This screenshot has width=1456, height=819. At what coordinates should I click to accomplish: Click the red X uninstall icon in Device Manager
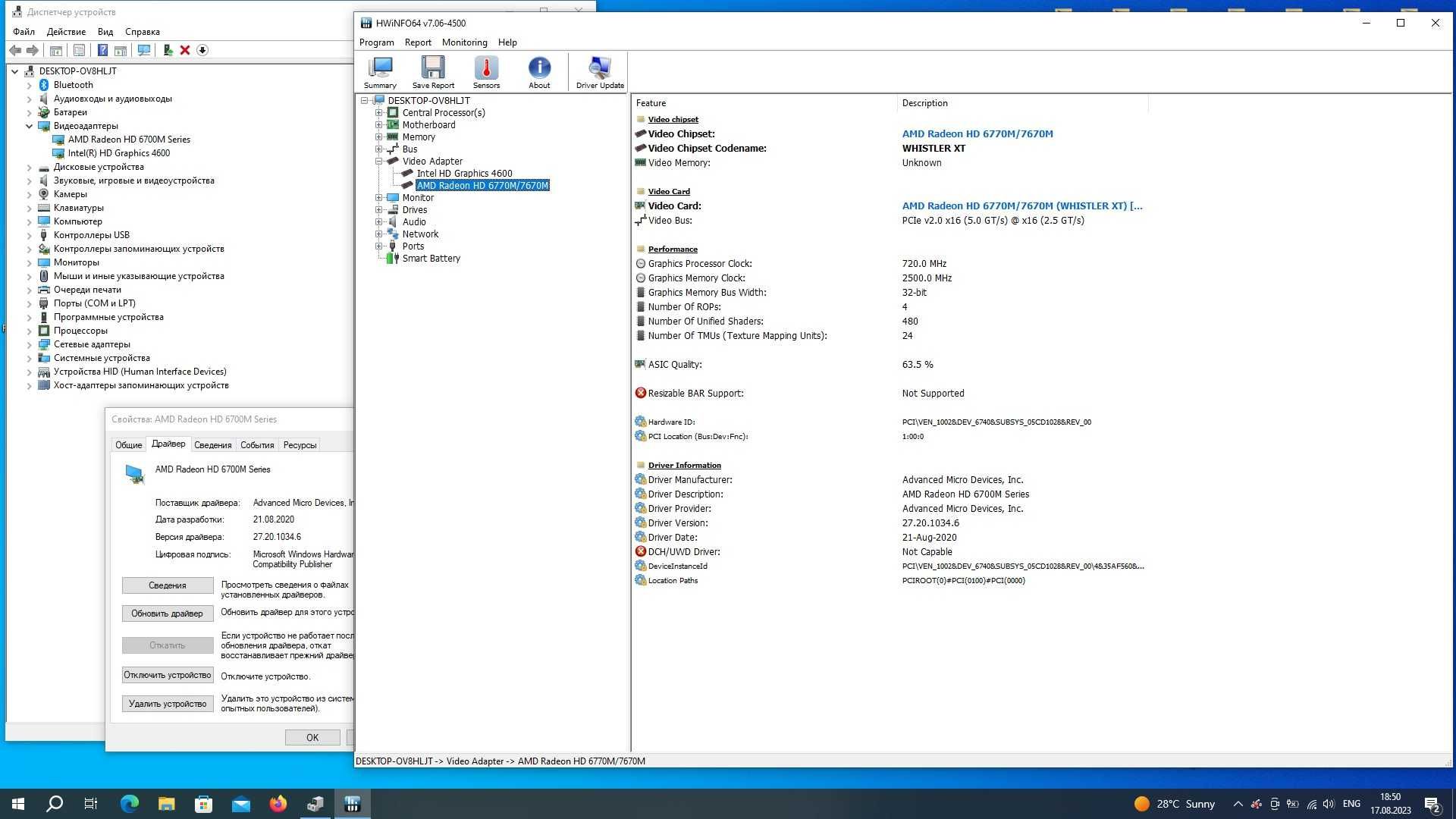pos(185,50)
